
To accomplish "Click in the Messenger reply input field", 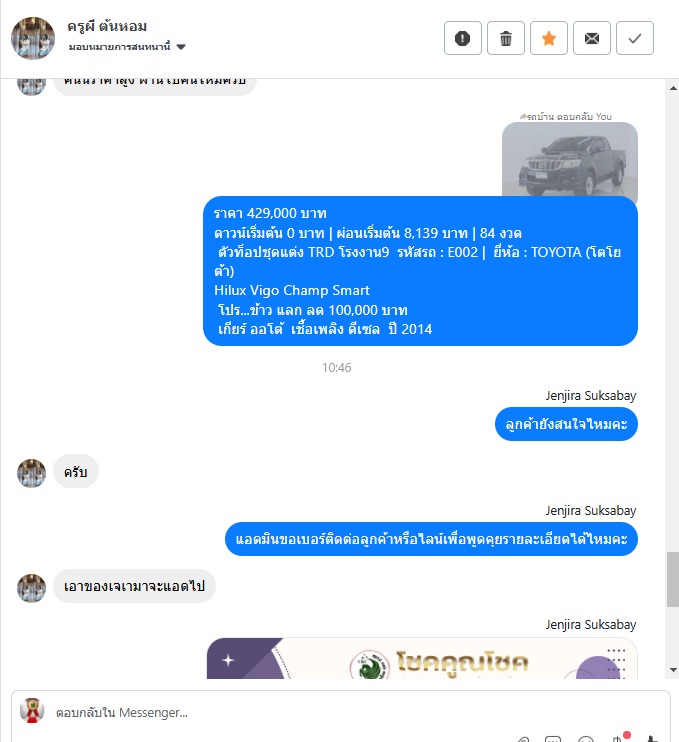I will click(341, 712).
